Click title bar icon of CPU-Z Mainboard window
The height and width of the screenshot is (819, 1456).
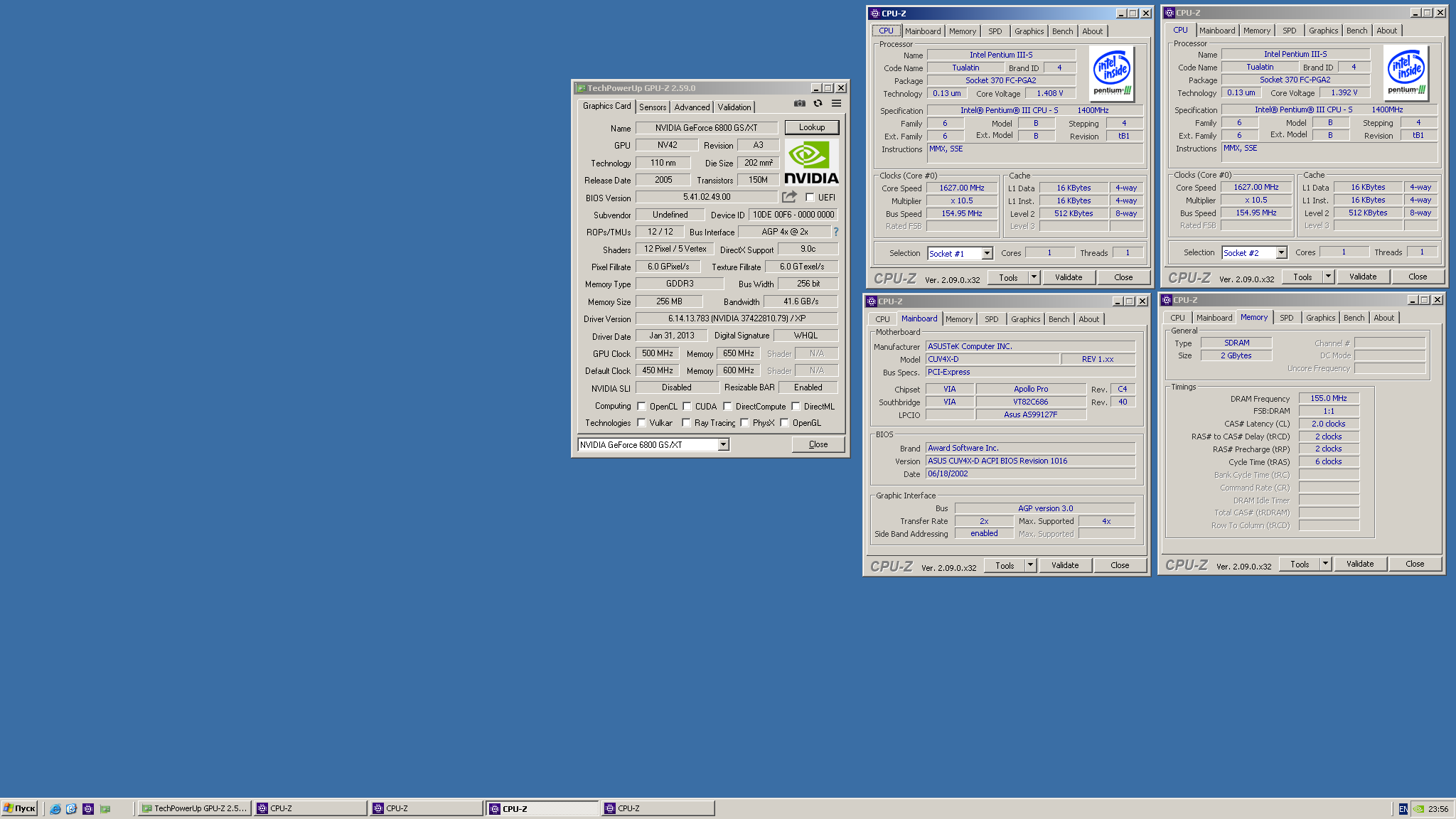(872, 301)
